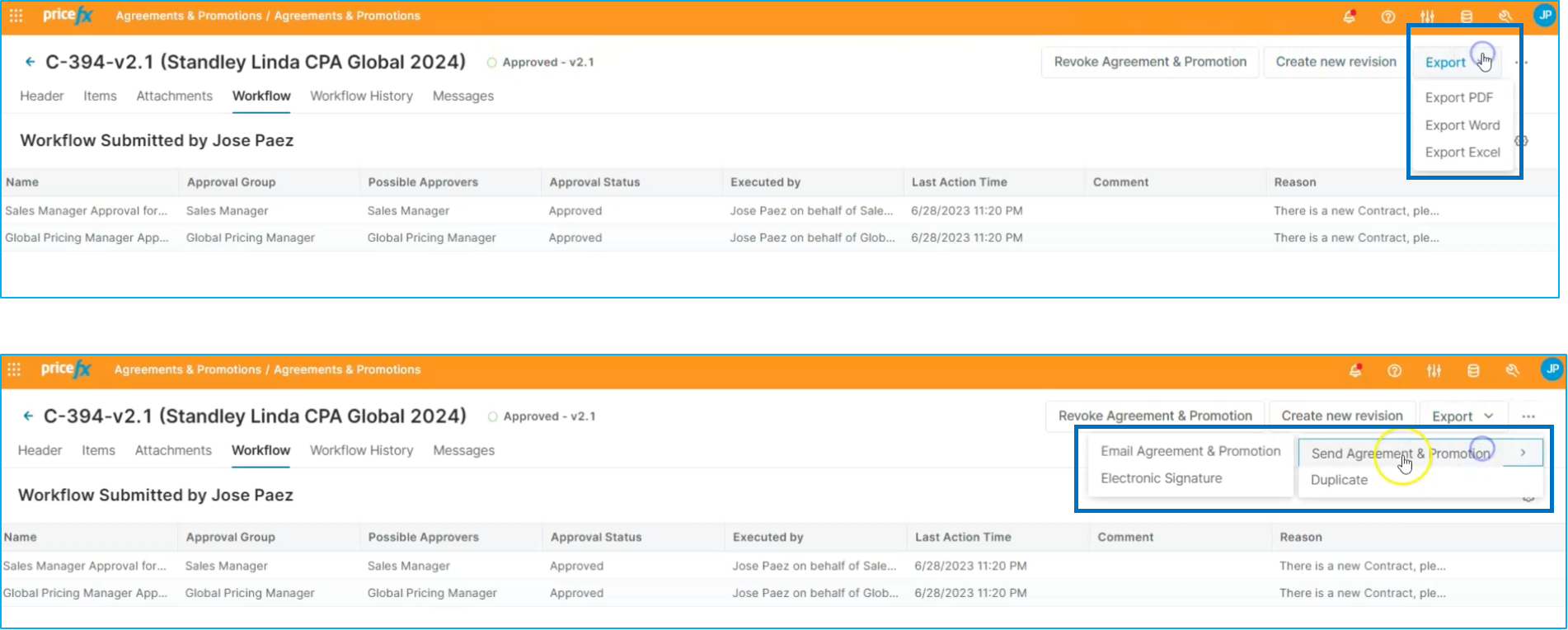
Task: Expand the Send Agreement & Promotion submenu arrow
Action: coord(1523,453)
